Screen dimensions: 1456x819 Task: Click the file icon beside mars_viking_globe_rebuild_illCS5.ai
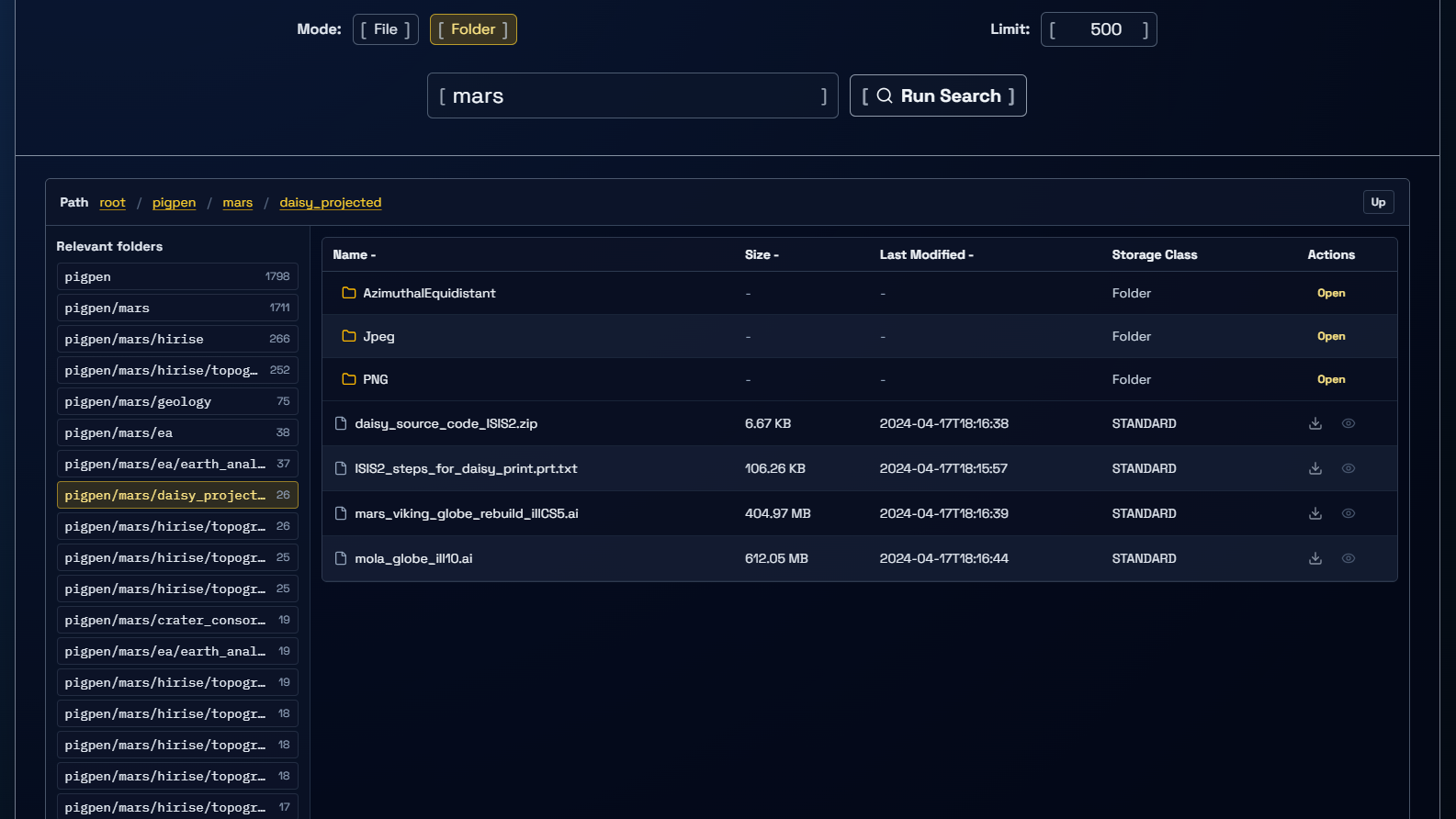(341, 513)
